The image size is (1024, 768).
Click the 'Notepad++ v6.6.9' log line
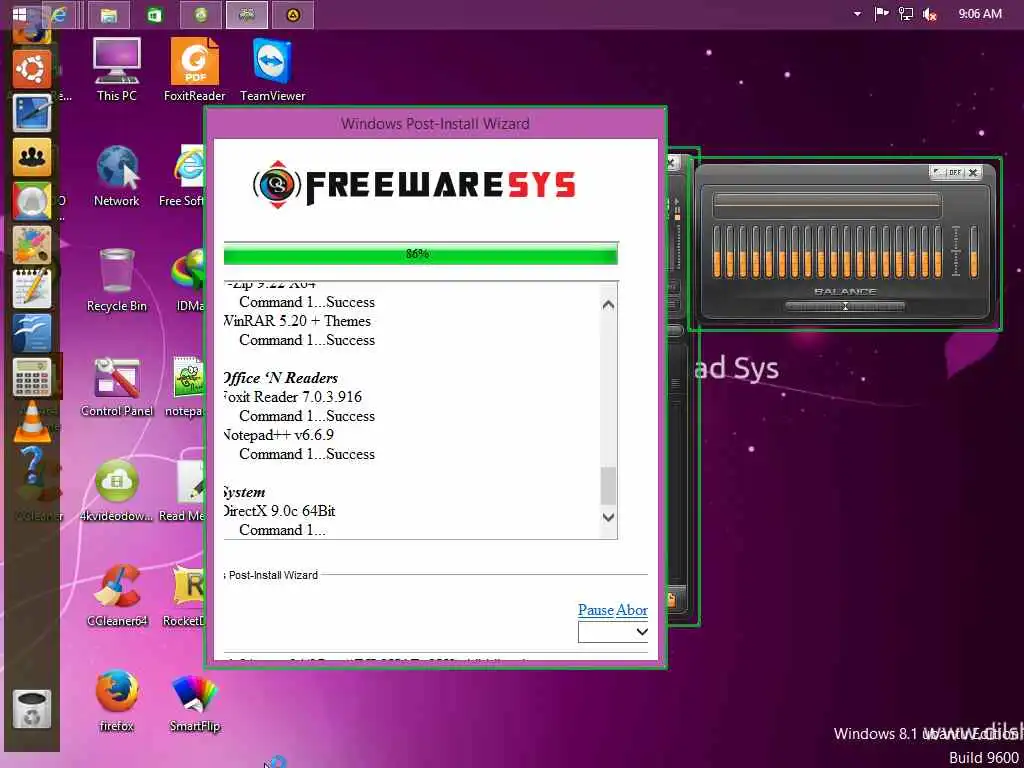pyautogui.click(x=279, y=435)
